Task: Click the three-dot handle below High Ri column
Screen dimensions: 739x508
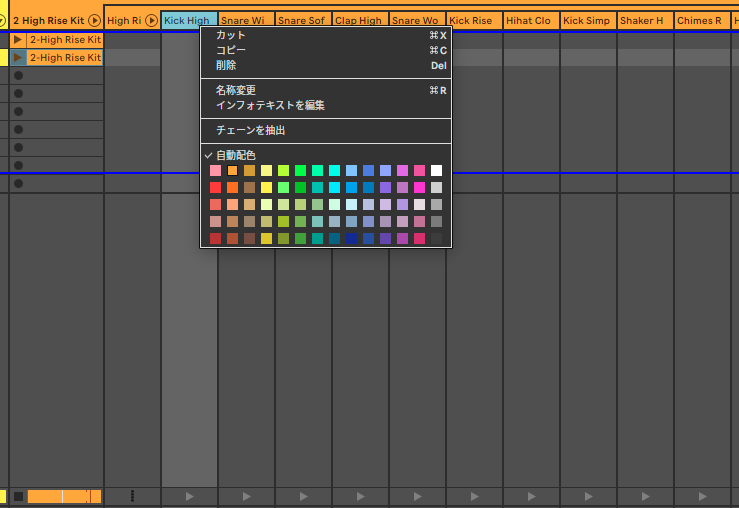Action: (132, 496)
